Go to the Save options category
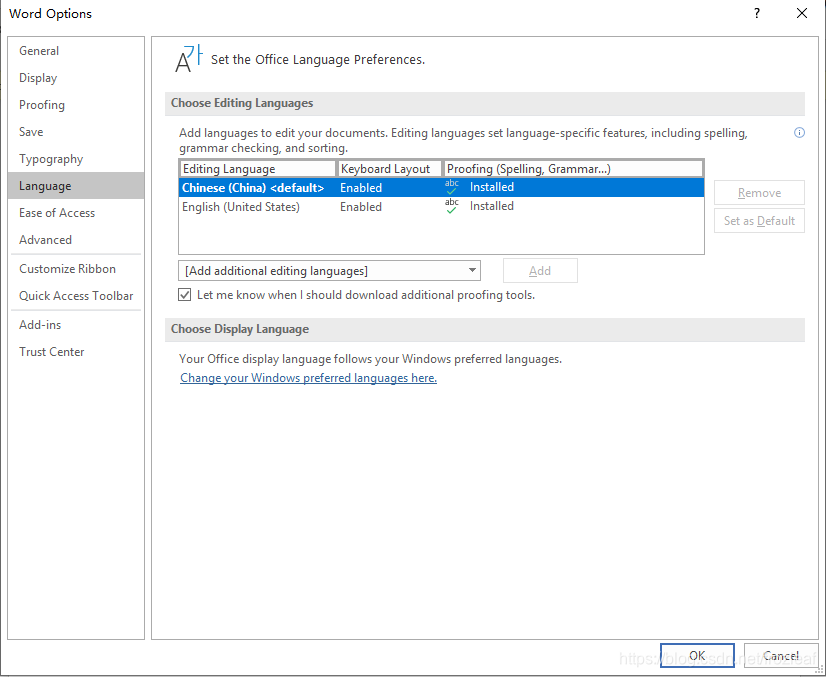 click(76, 132)
